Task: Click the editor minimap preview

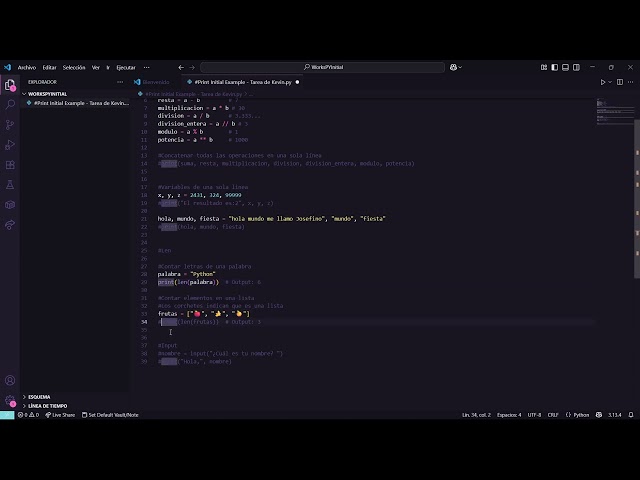Action: (615, 111)
